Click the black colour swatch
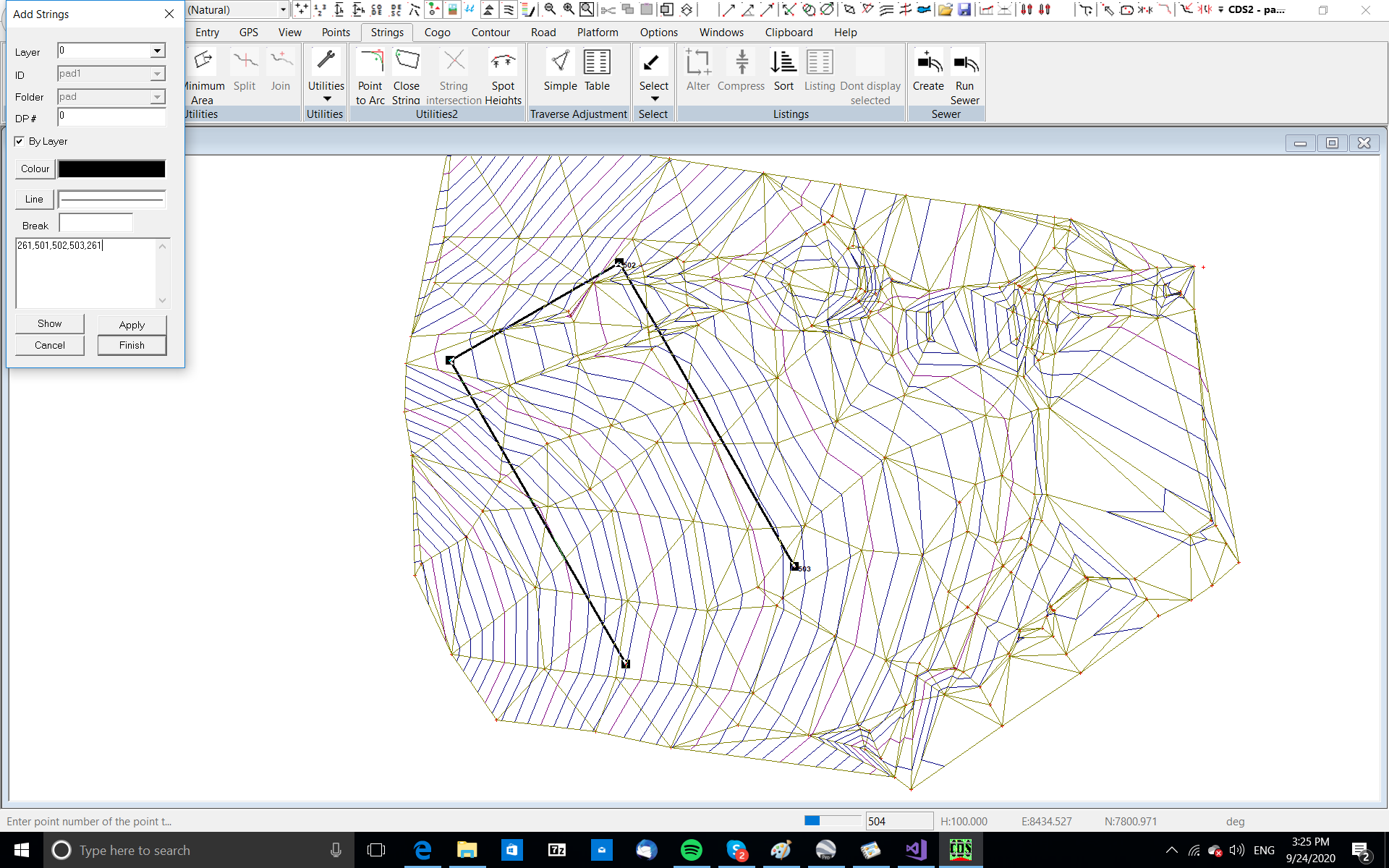Screen dimensions: 1389x868 (x=111, y=169)
